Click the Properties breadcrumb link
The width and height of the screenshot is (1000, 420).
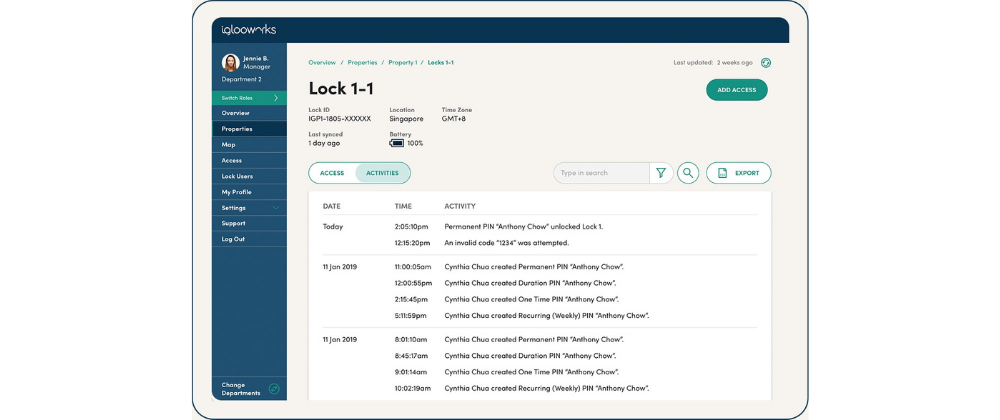362,62
